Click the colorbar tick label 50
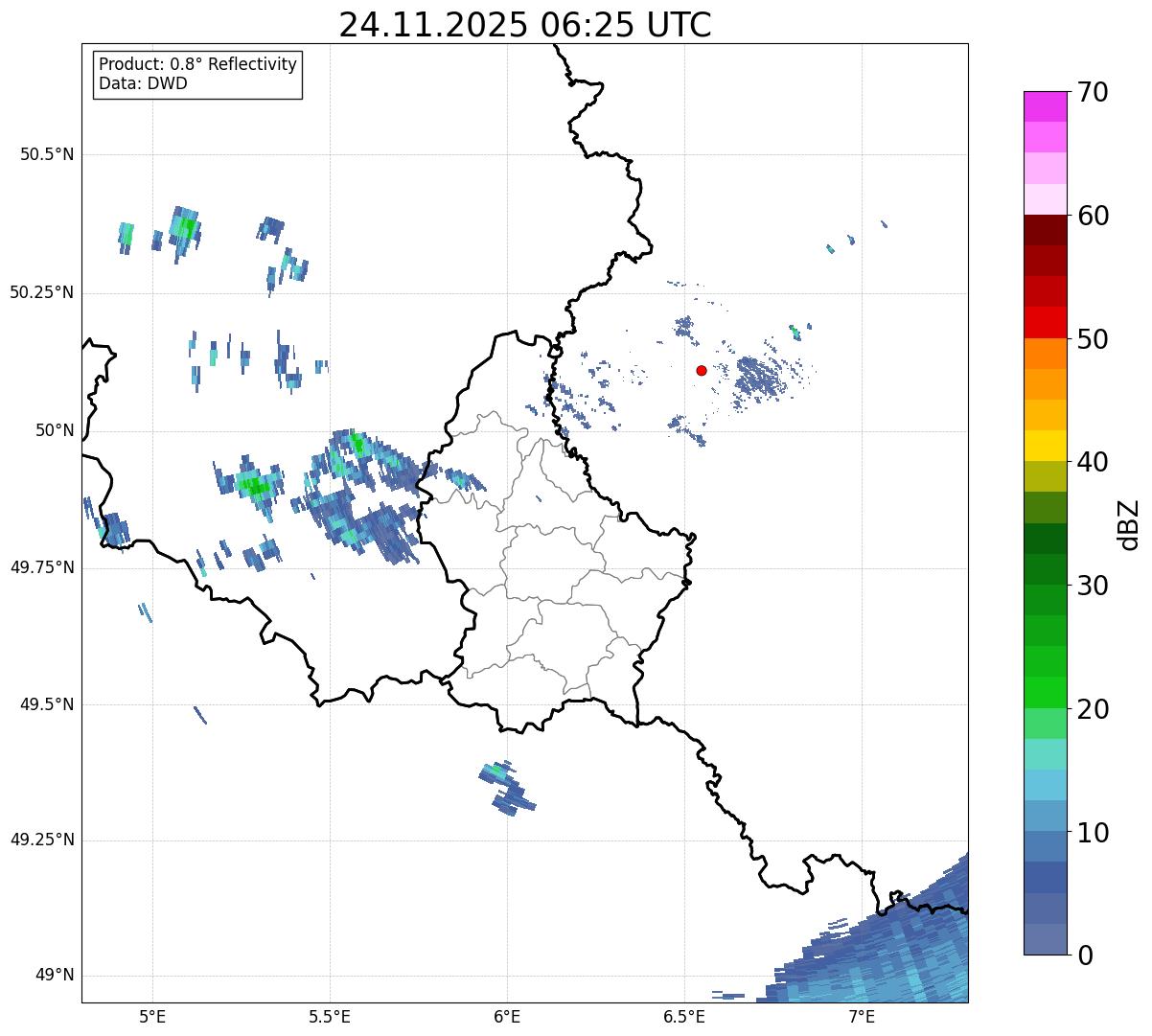Viewport: 1152px width, 1036px height. (x=1094, y=339)
